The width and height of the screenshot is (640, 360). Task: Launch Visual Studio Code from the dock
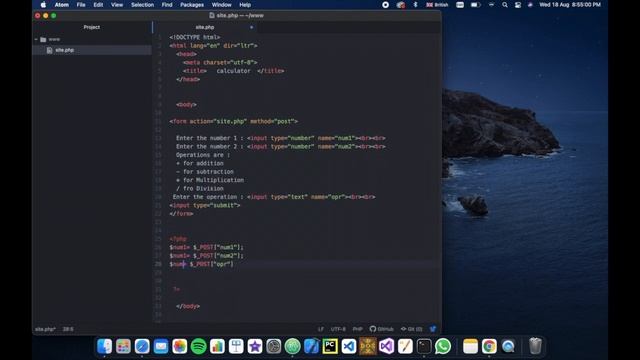pyautogui.click(x=349, y=346)
